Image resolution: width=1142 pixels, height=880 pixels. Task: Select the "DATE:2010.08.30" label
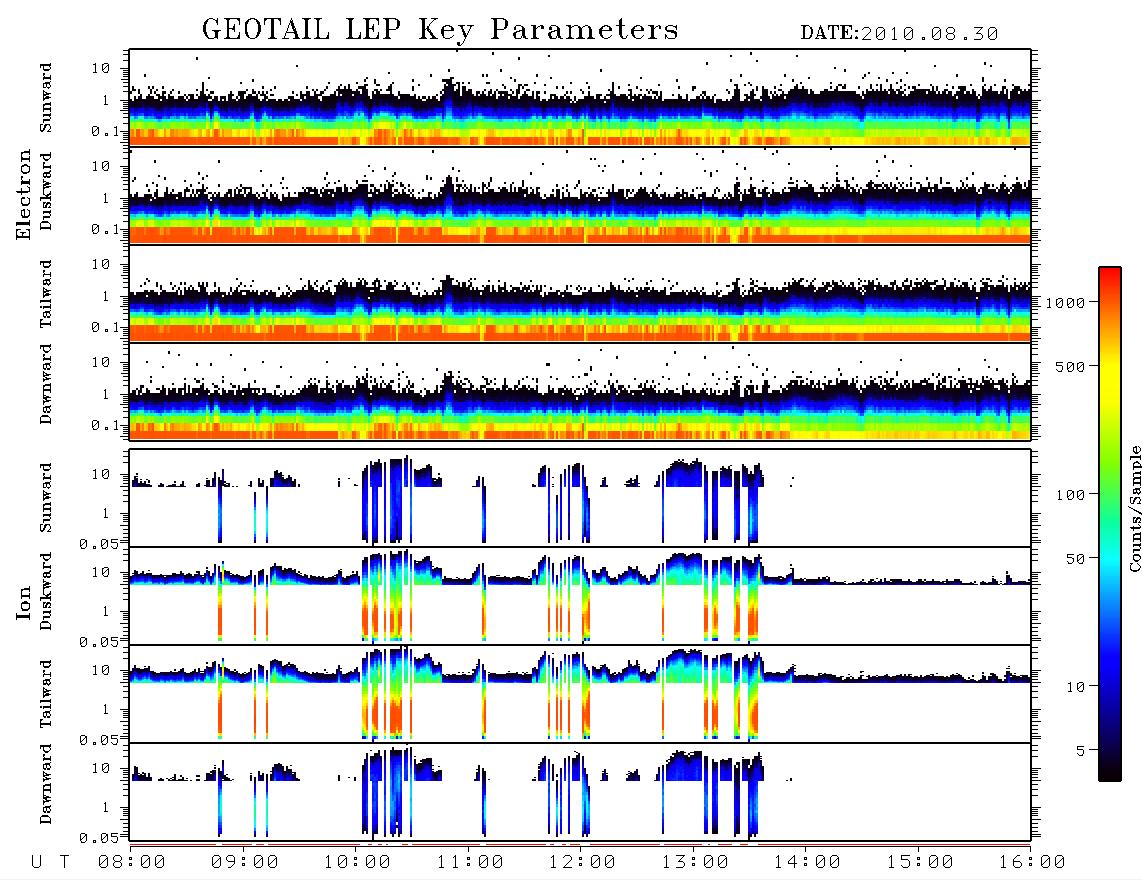point(899,34)
